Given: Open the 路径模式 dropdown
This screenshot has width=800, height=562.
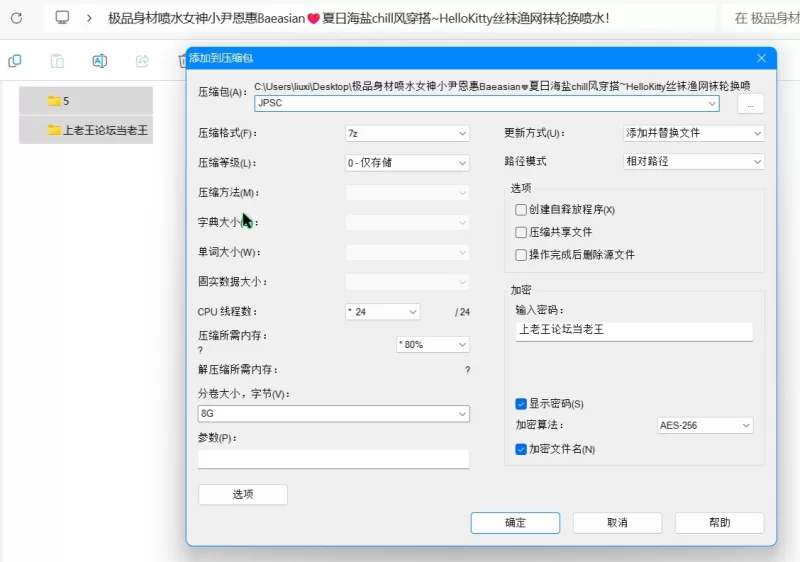Looking at the screenshot, I should coord(693,162).
